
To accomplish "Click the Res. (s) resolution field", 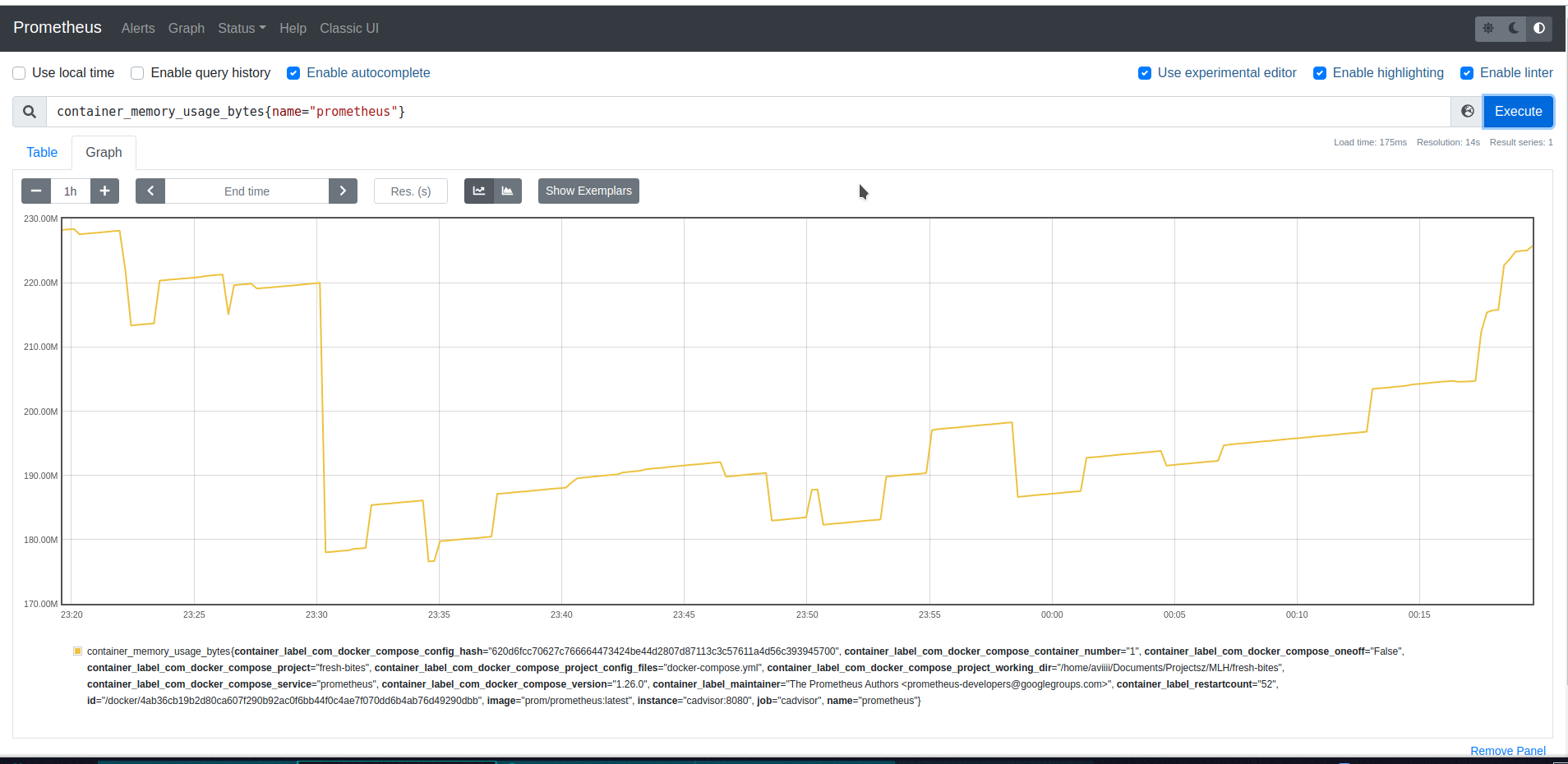I will [411, 191].
